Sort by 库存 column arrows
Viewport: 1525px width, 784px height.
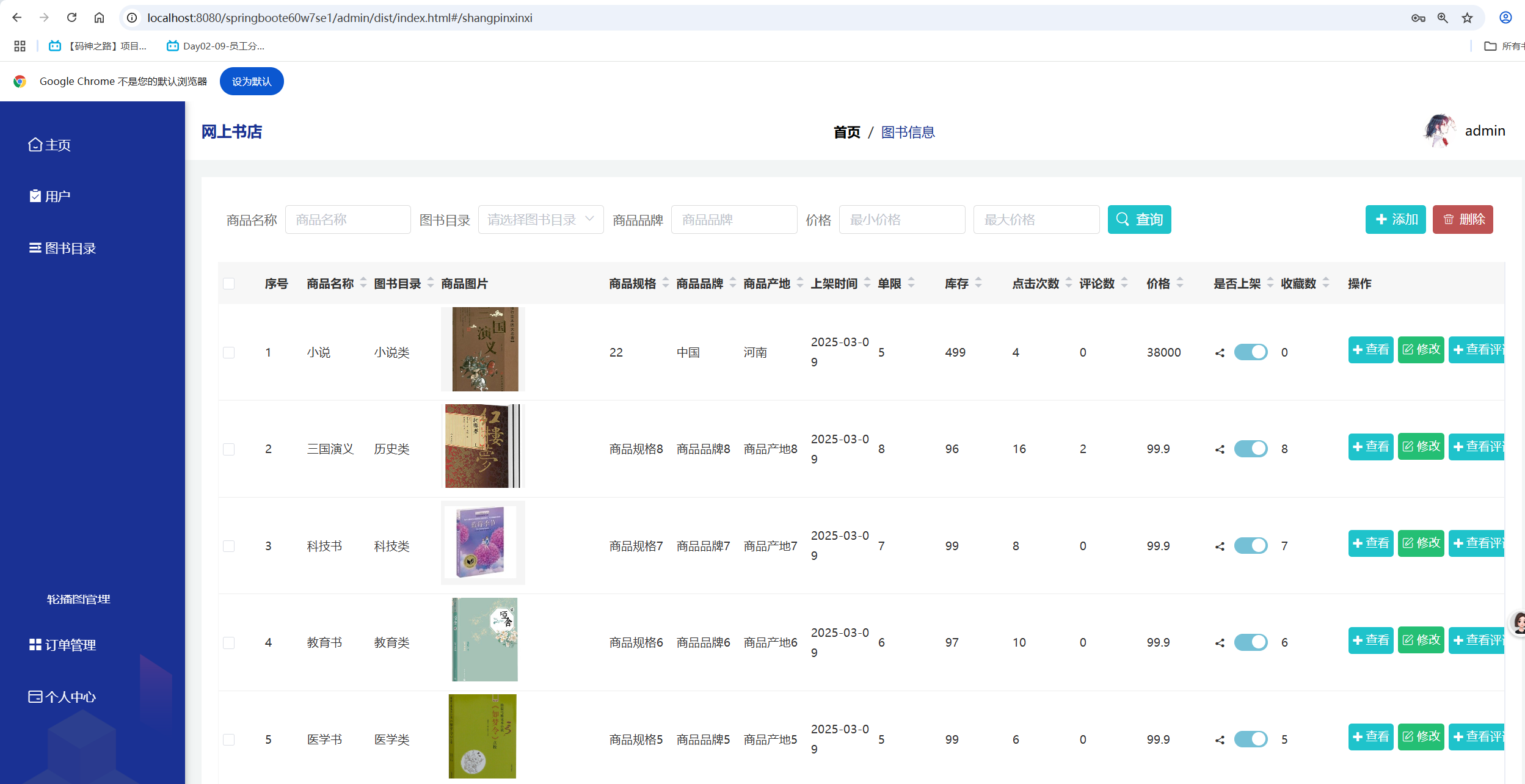(x=978, y=283)
